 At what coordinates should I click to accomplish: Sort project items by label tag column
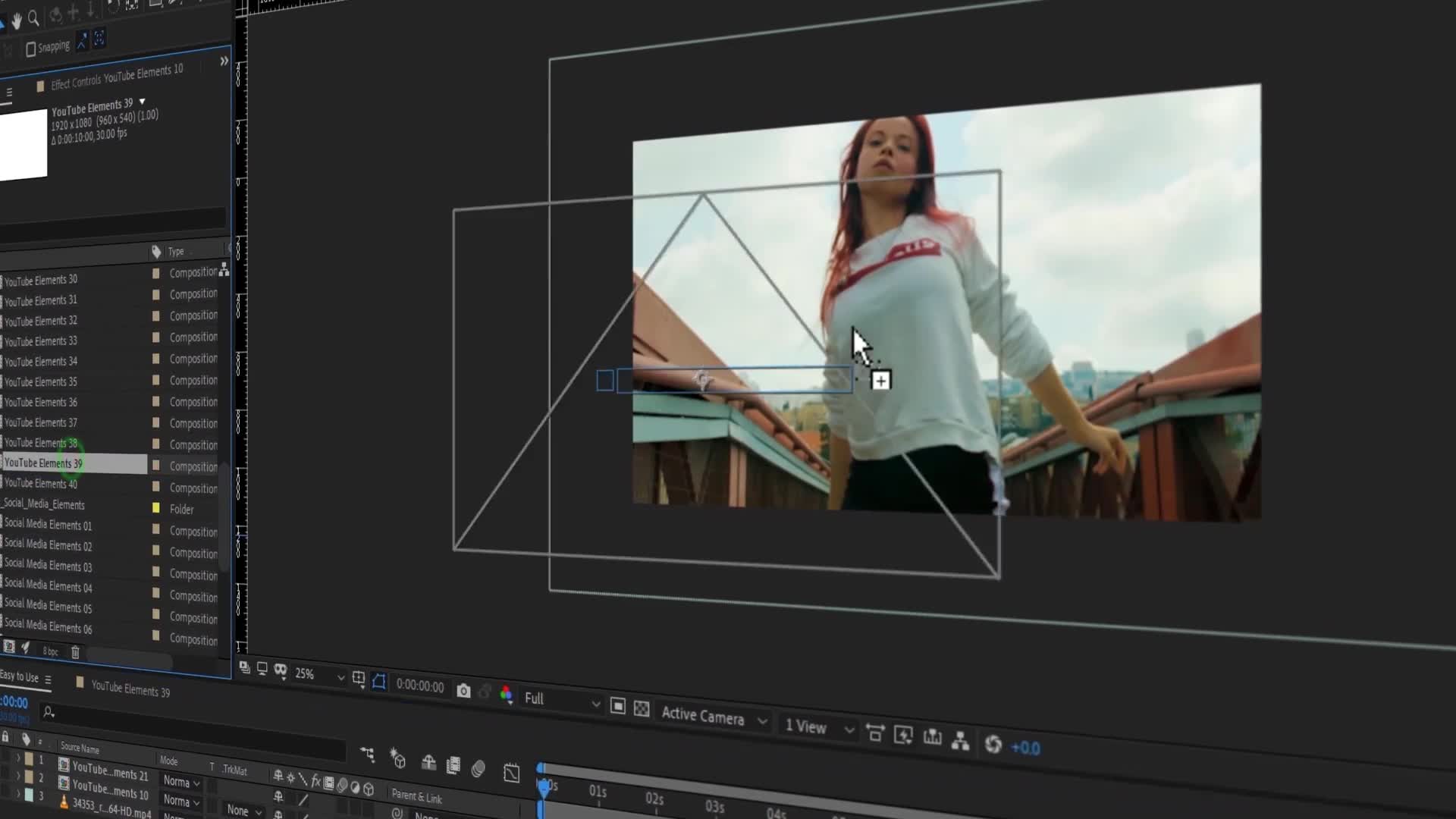[156, 251]
